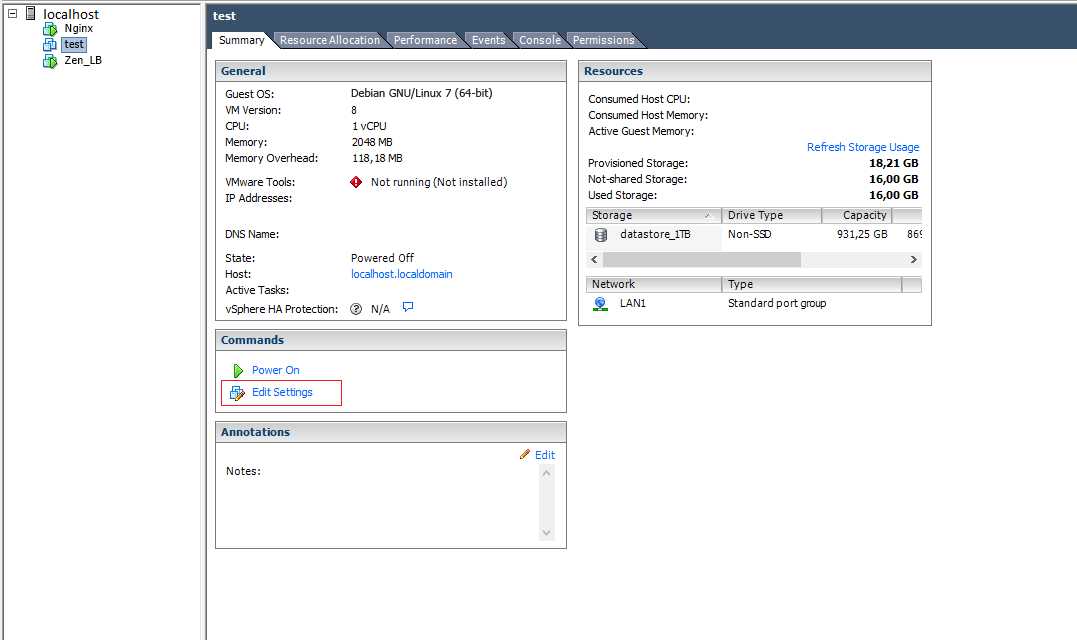This screenshot has height=640, width=1077.
Task: Click the Refresh Storage Usage link
Action: click(863, 147)
